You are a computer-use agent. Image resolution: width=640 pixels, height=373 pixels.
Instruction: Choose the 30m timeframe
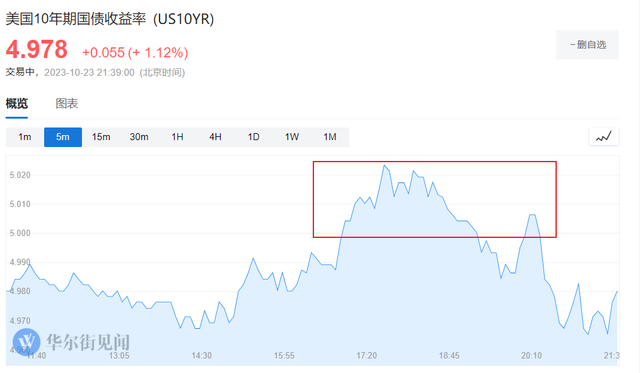(x=139, y=137)
